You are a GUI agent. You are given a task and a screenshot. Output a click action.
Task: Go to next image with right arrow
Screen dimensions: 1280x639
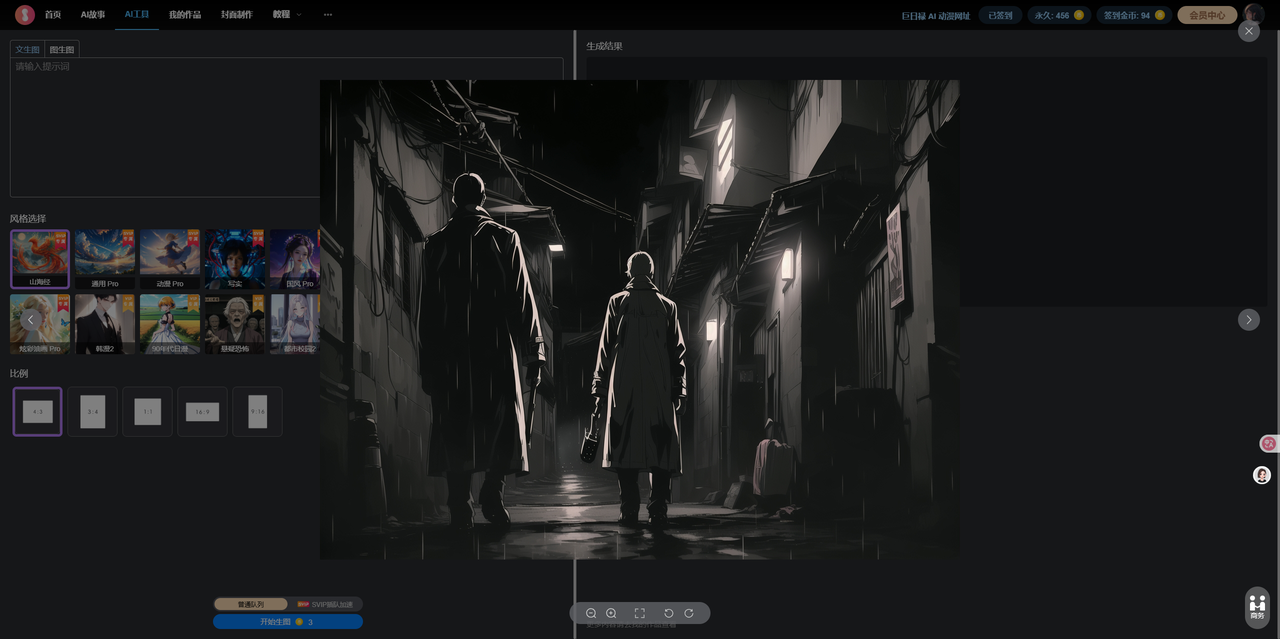tap(1248, 319)
